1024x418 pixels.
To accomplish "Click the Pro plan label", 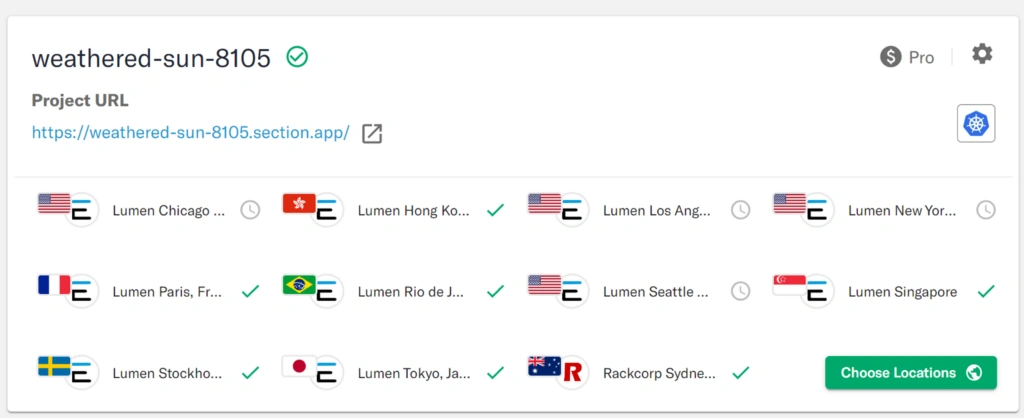I will [x=921, y=58].
